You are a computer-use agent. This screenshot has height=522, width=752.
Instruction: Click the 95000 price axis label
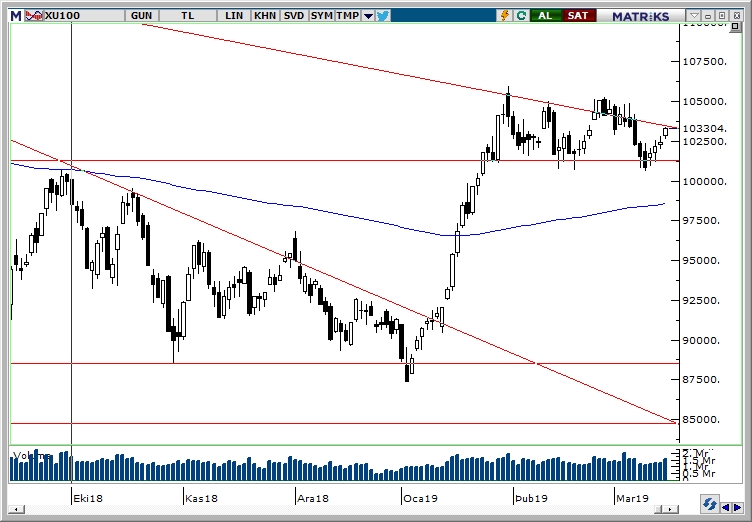pyautogui.click(x=701, y=261)
